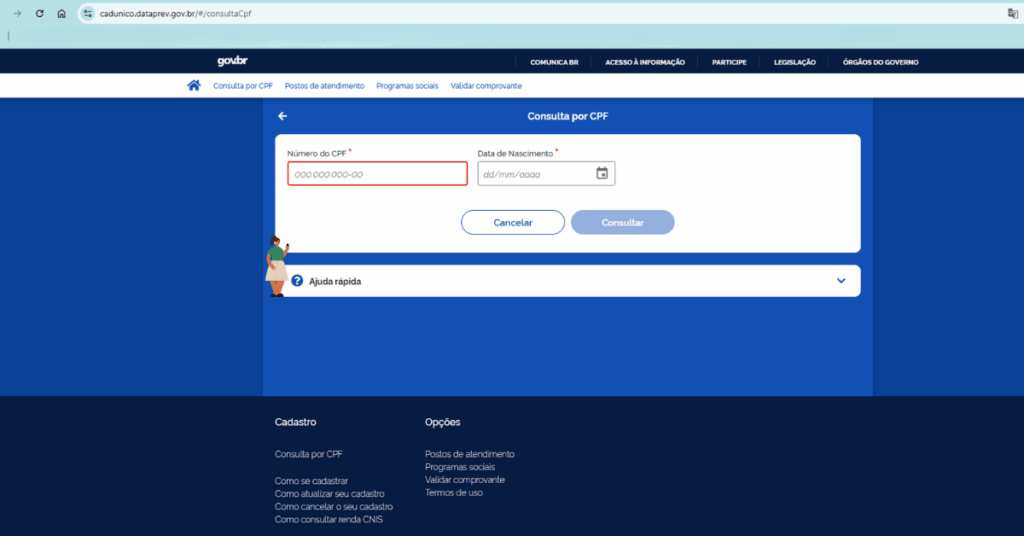Click the Consulta por CPF page heading
1024x536 pixels.
point(568,116)
